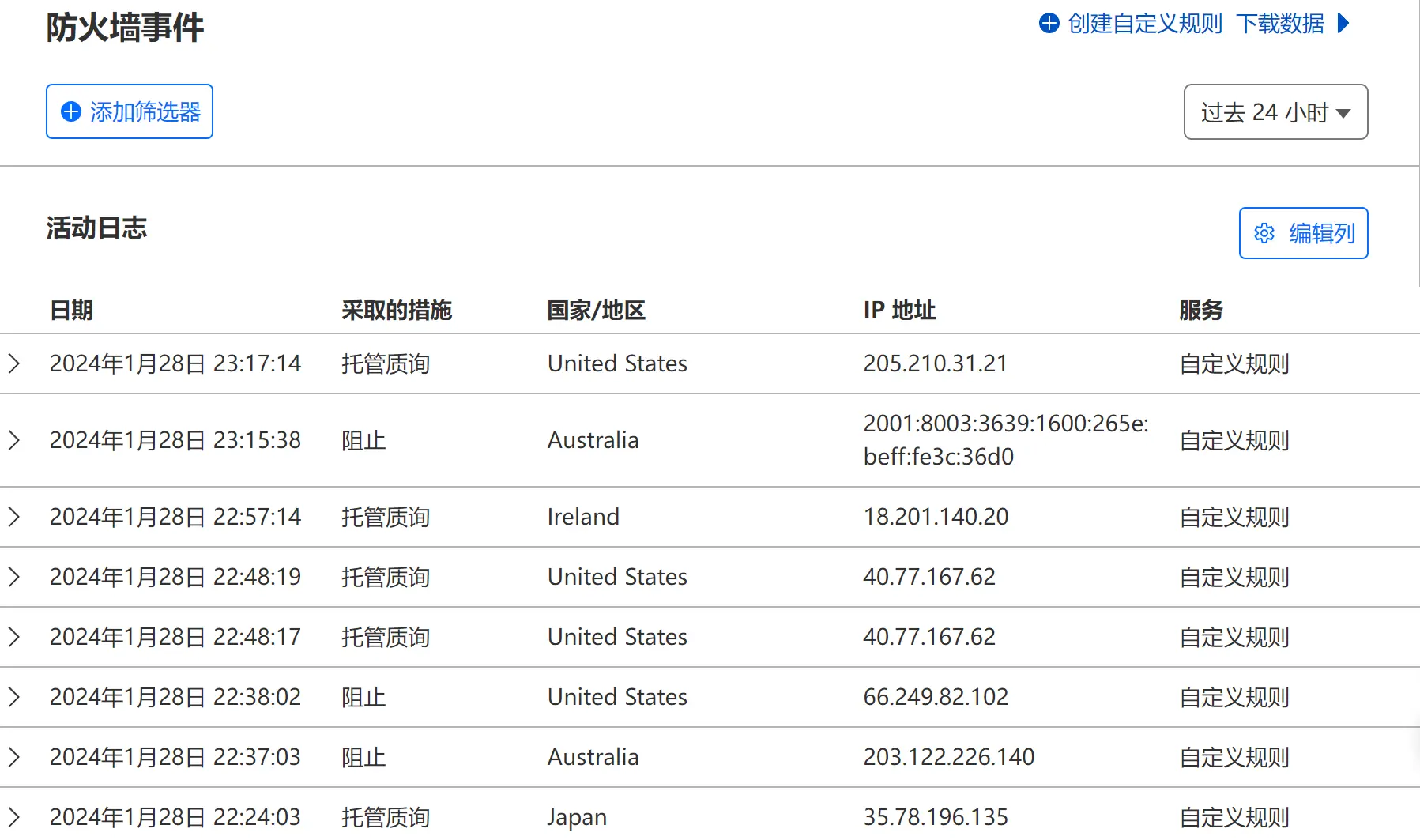Click the 添加筛选器 button
The width and height of the screenshot is (1420, 840).
[130, 111]
